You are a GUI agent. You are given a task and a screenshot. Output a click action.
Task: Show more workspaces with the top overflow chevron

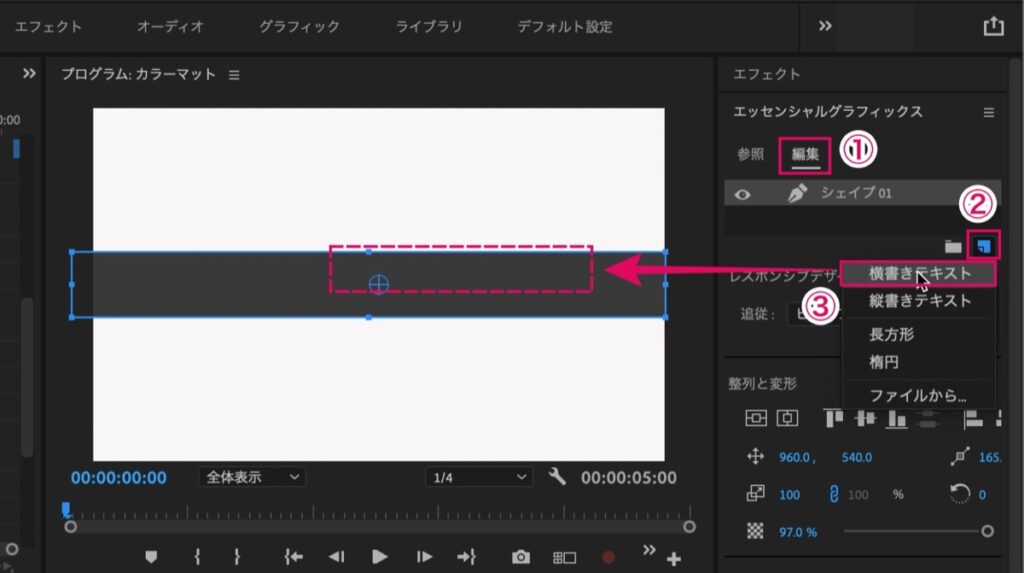coord(825,26)
